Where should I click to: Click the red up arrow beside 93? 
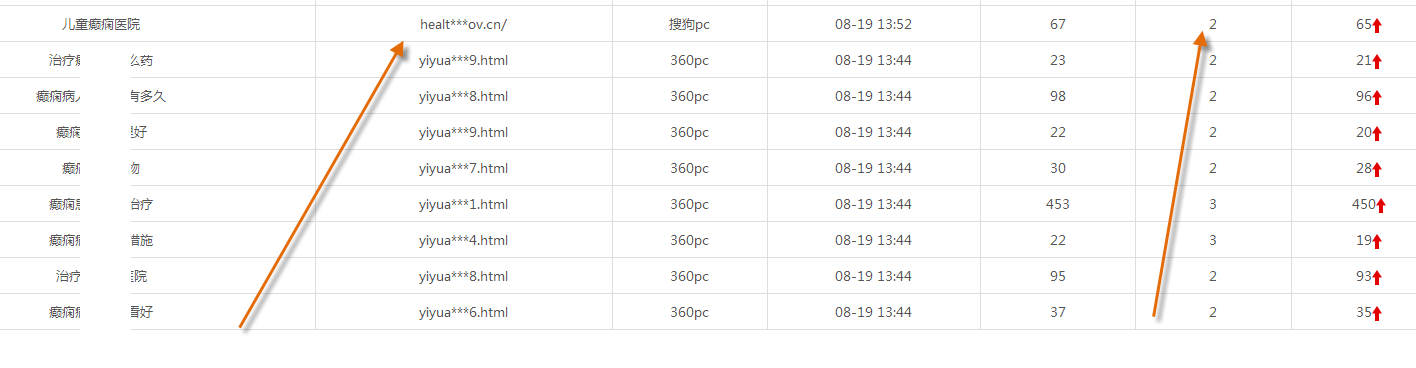1377,277
